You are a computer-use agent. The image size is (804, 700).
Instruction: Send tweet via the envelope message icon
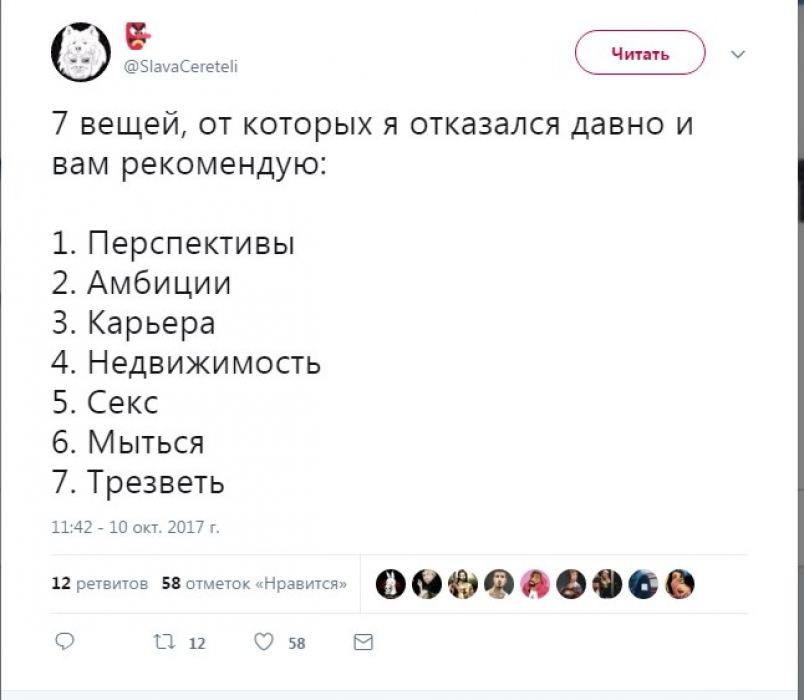coord(364,641)
